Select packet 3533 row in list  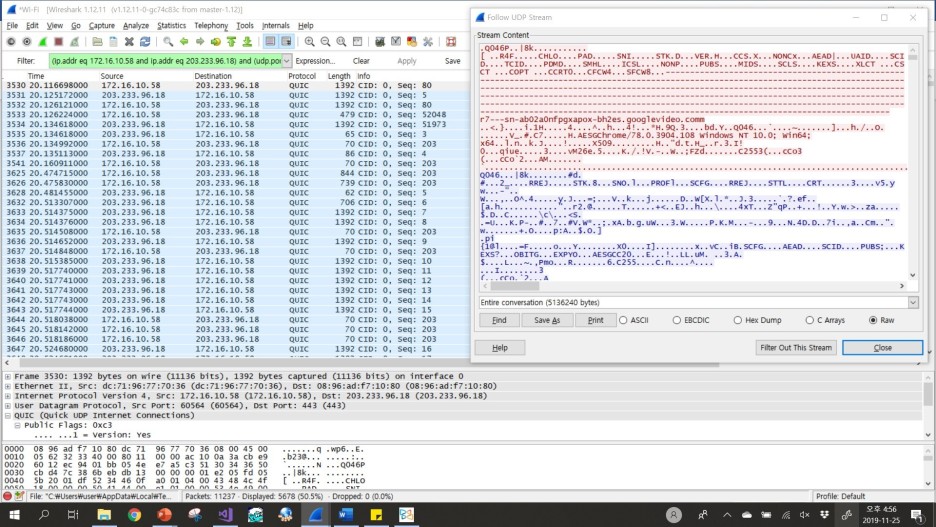[x=236, y=115]
